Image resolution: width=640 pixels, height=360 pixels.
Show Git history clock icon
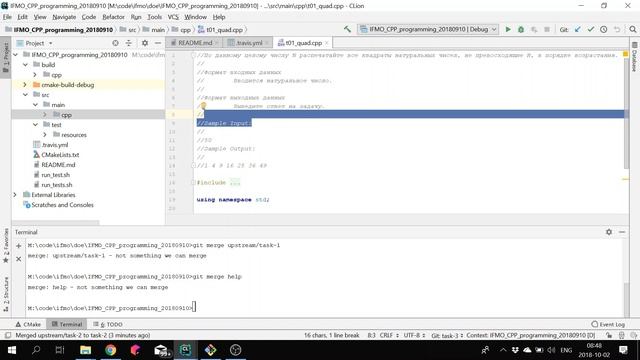click(604, 29)
